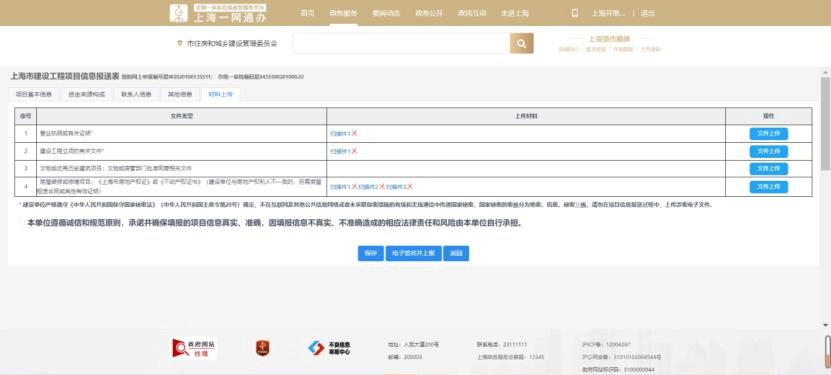Viewport: 831px width, 375px height.
Task: Click the 电子签名并上报 button
Action: point(413,254)
